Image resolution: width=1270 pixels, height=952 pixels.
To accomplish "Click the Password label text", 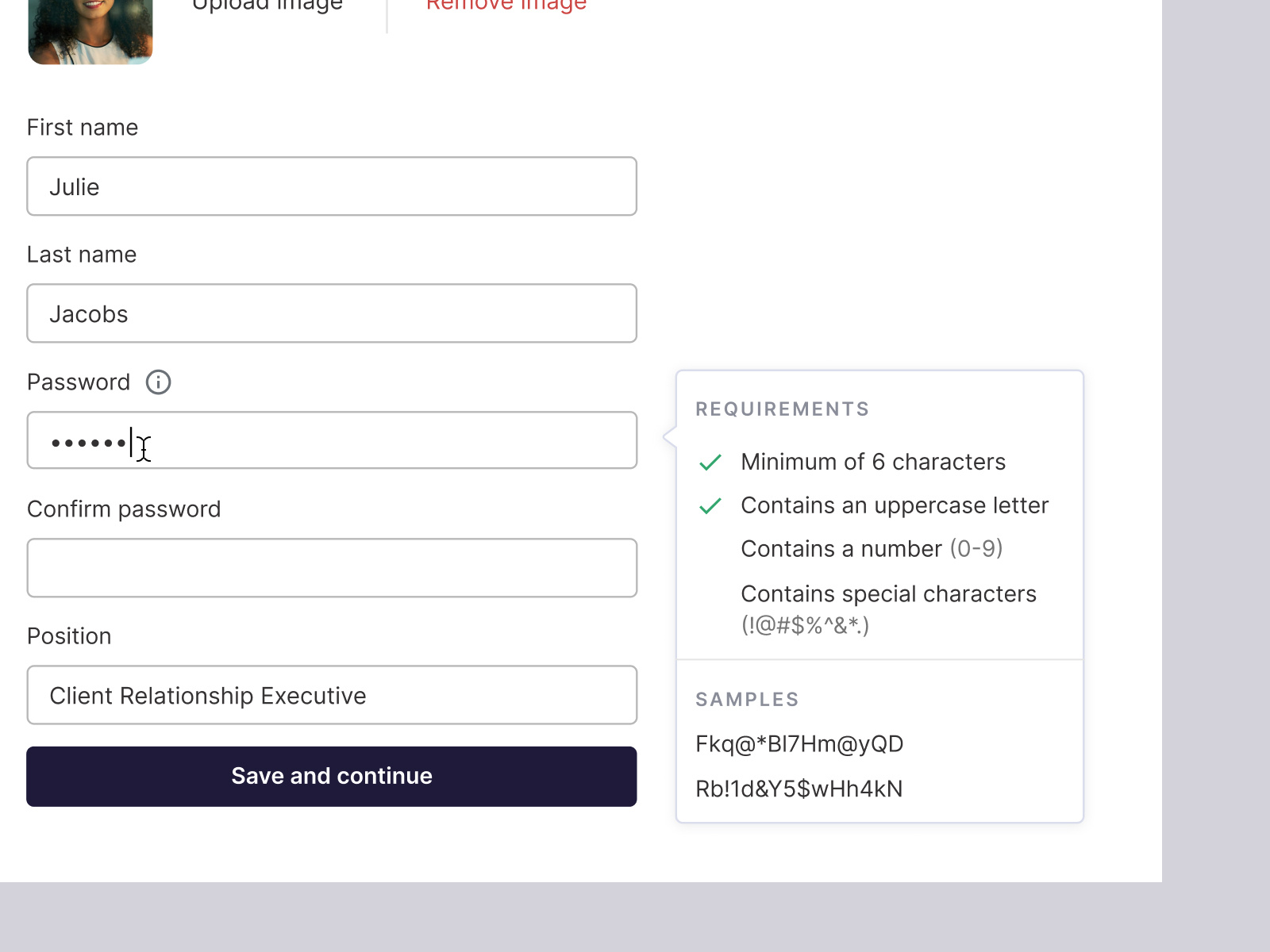I will click(x=79, y=382).
